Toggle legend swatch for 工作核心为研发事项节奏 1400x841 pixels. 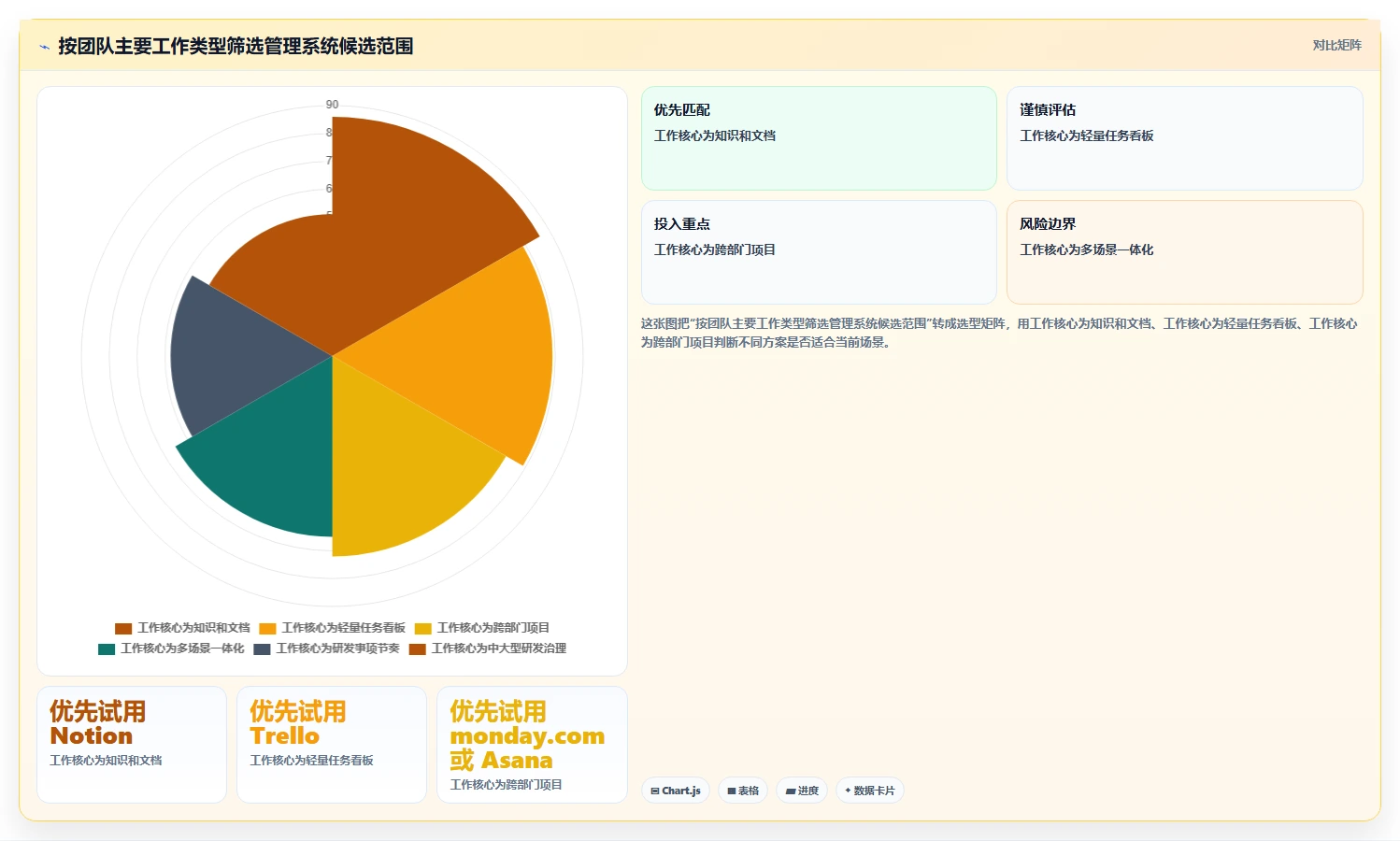(262, 649)
